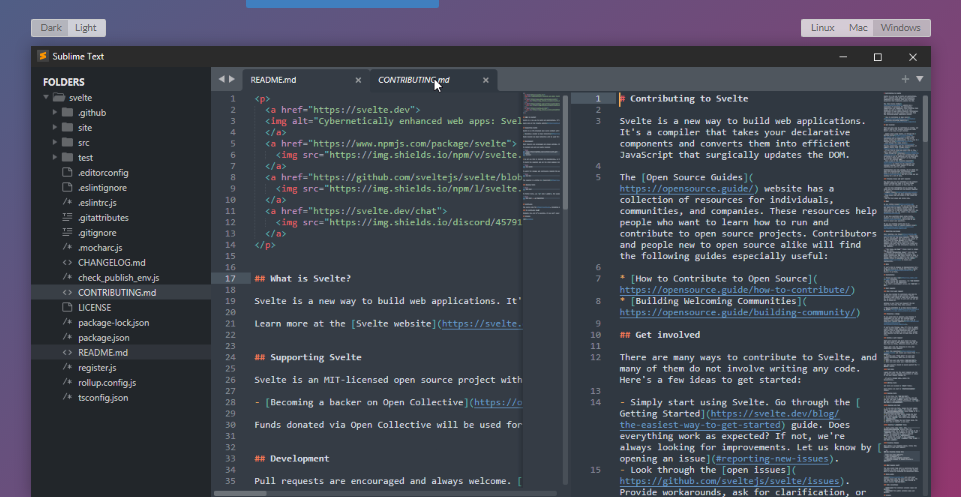The height and width of the screenshot is (497, 961).
Task: Click 'Contributing to Svelte' title line
Action: (x=689, y=99)
